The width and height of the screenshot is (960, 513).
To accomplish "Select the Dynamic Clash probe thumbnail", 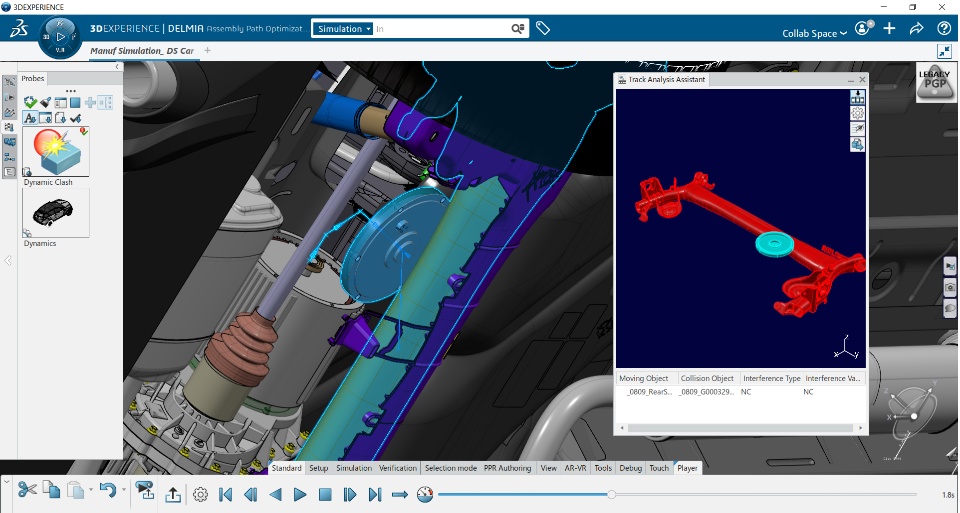I will coord(56,151).
